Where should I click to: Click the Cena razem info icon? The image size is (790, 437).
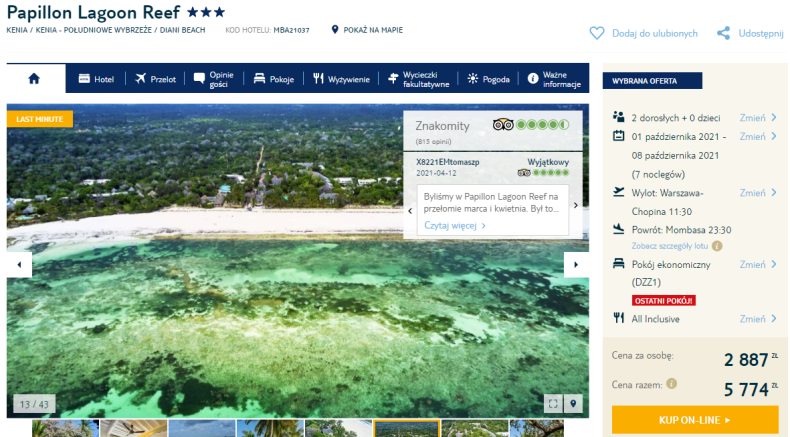671,384
